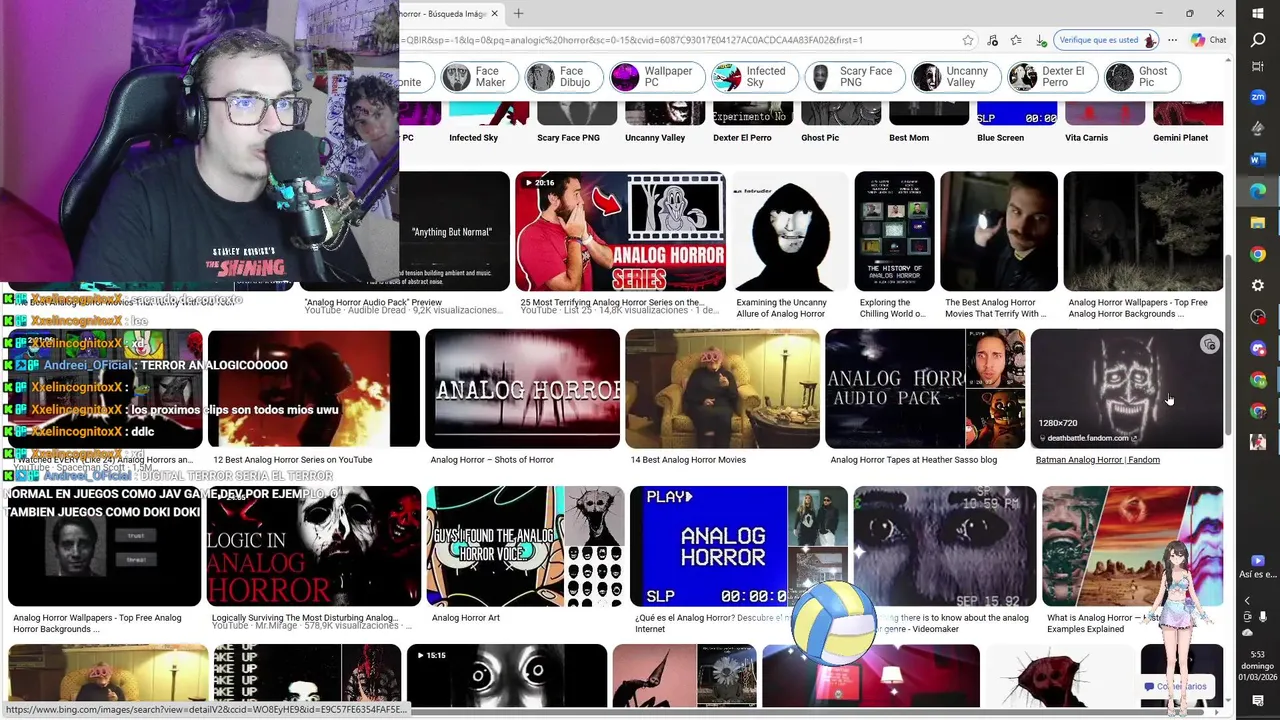The image size is (1280, 720).
Task: Open The History of Analog Horror image
Action: coord(894,231)
